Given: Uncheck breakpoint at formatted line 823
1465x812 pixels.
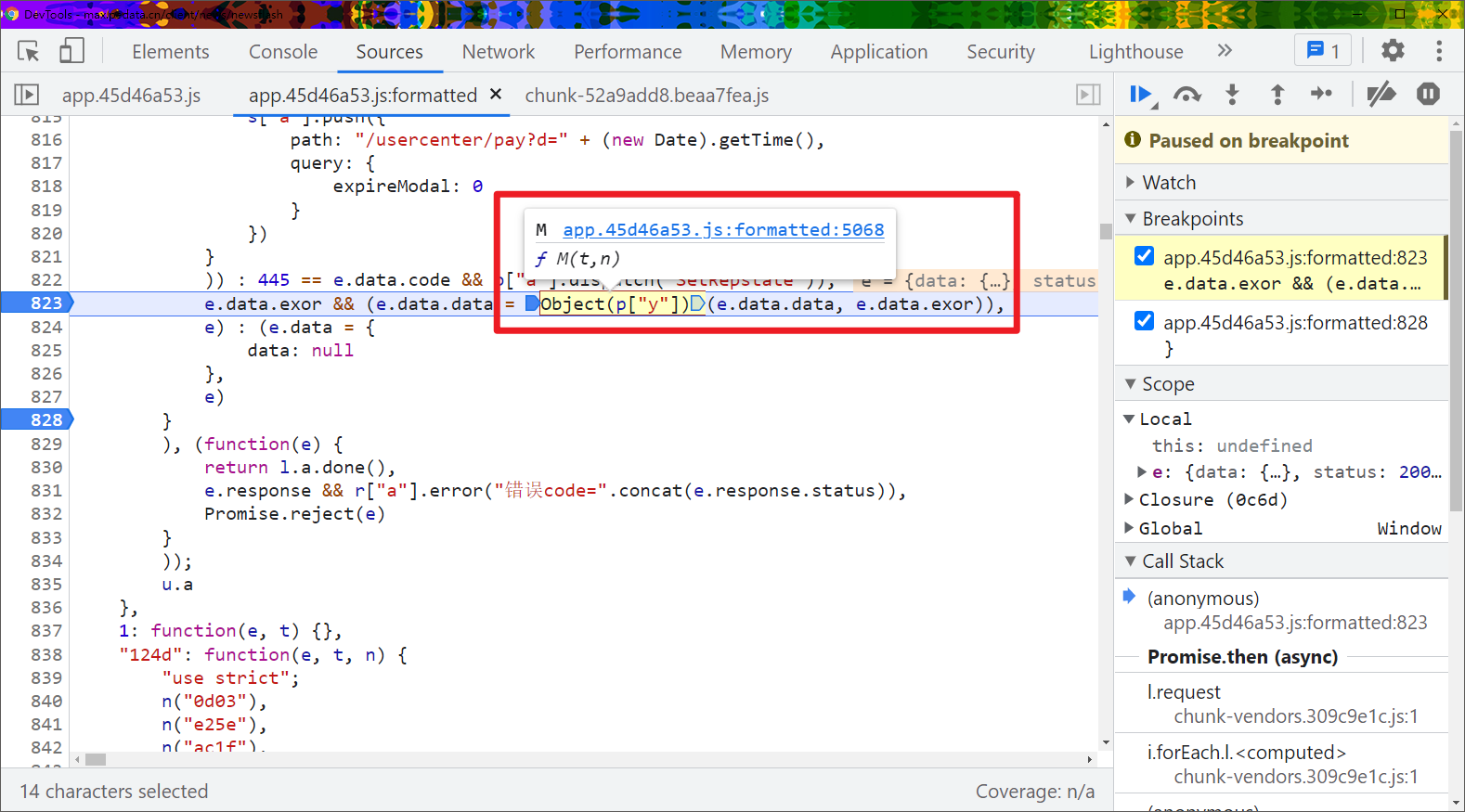Looking at the screenshot, I should 1145,257.
